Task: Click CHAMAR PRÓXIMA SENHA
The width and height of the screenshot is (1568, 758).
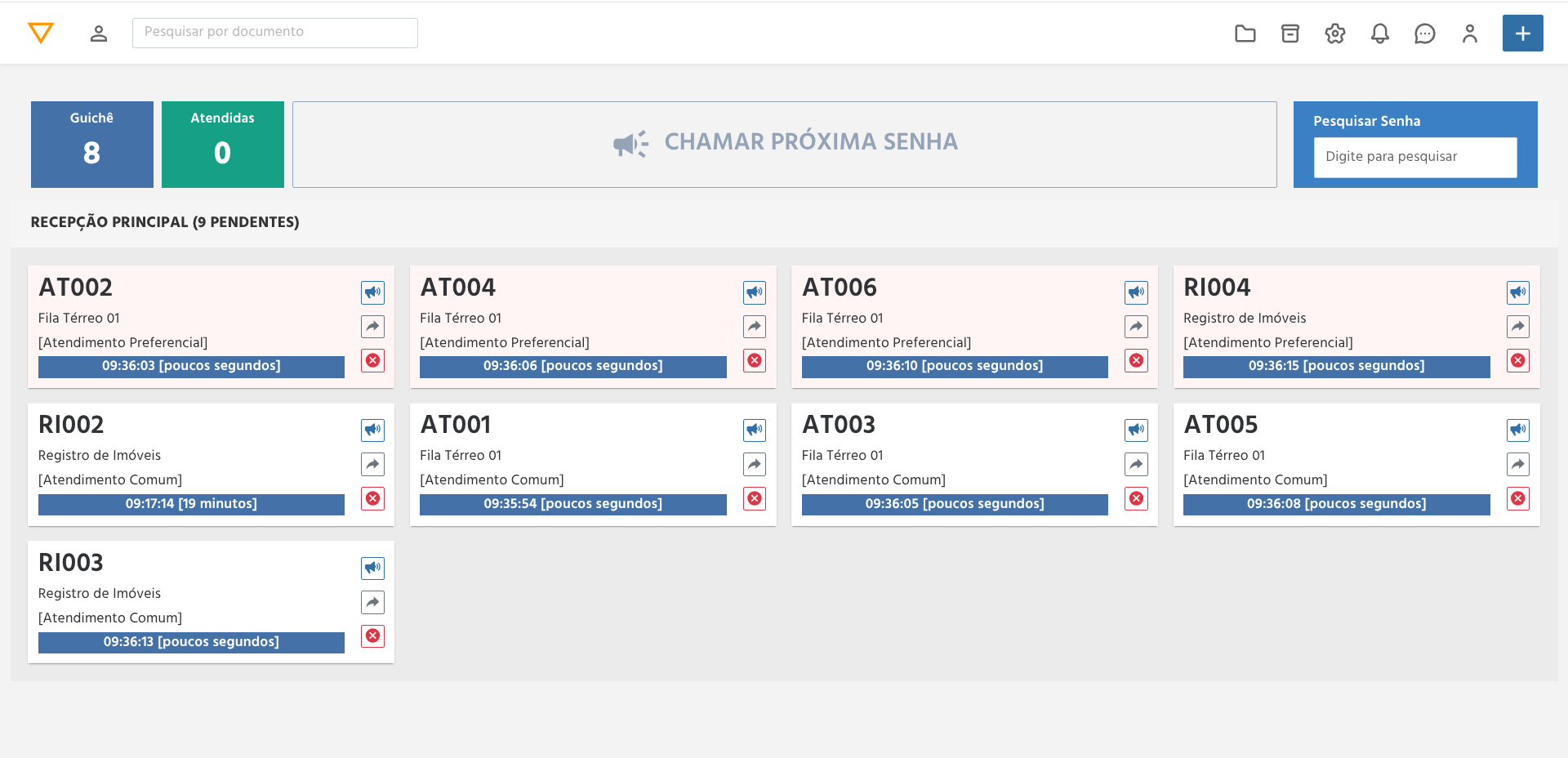Action: pos(784,144)
